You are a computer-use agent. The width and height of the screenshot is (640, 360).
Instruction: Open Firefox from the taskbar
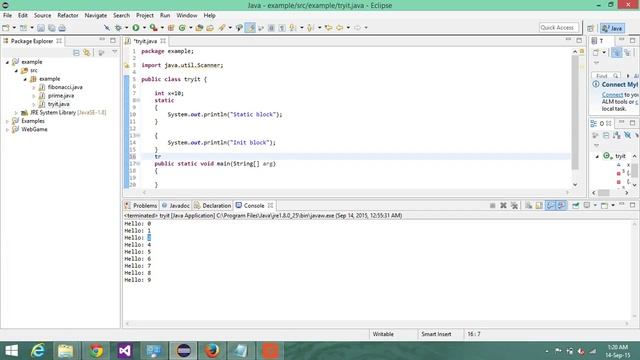[212, 351]
